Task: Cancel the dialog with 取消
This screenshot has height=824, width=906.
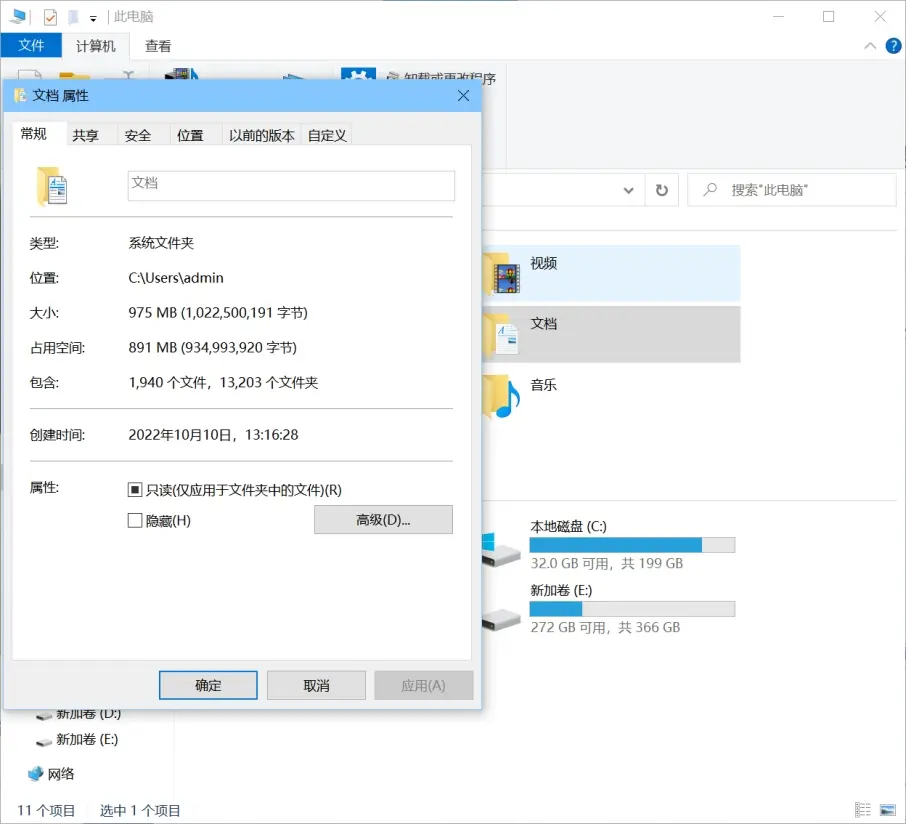Action: pos(316,685)
